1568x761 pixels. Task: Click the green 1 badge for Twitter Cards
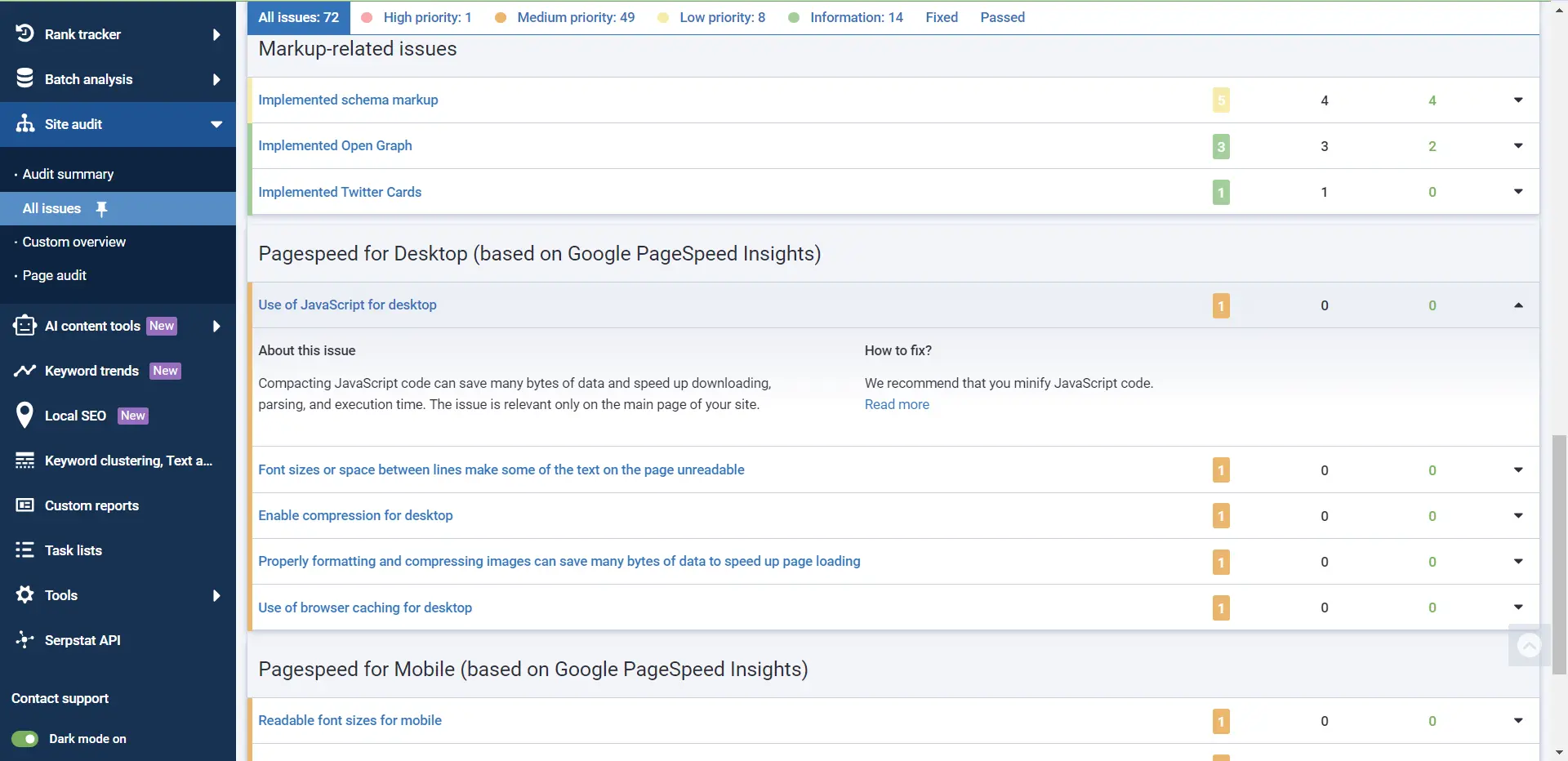point(1221,193)
